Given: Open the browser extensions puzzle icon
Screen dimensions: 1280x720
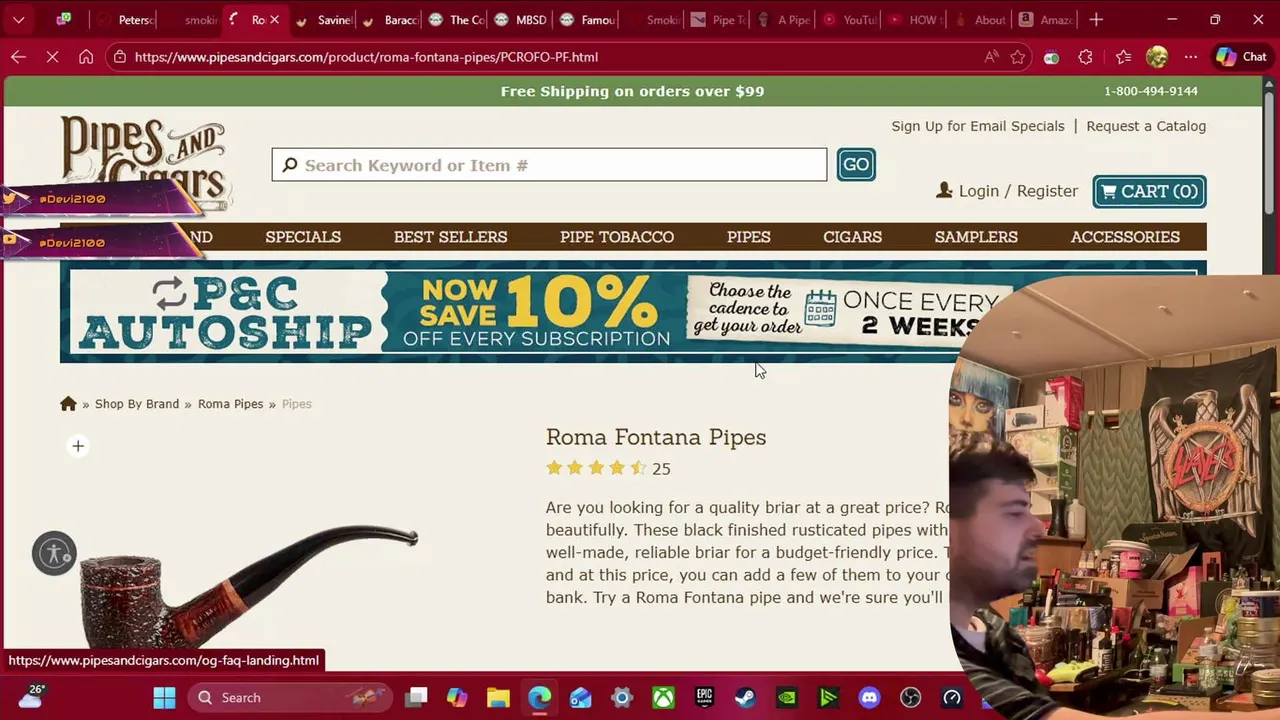Looking at the screenshot, I should (x=1085, y=57).
